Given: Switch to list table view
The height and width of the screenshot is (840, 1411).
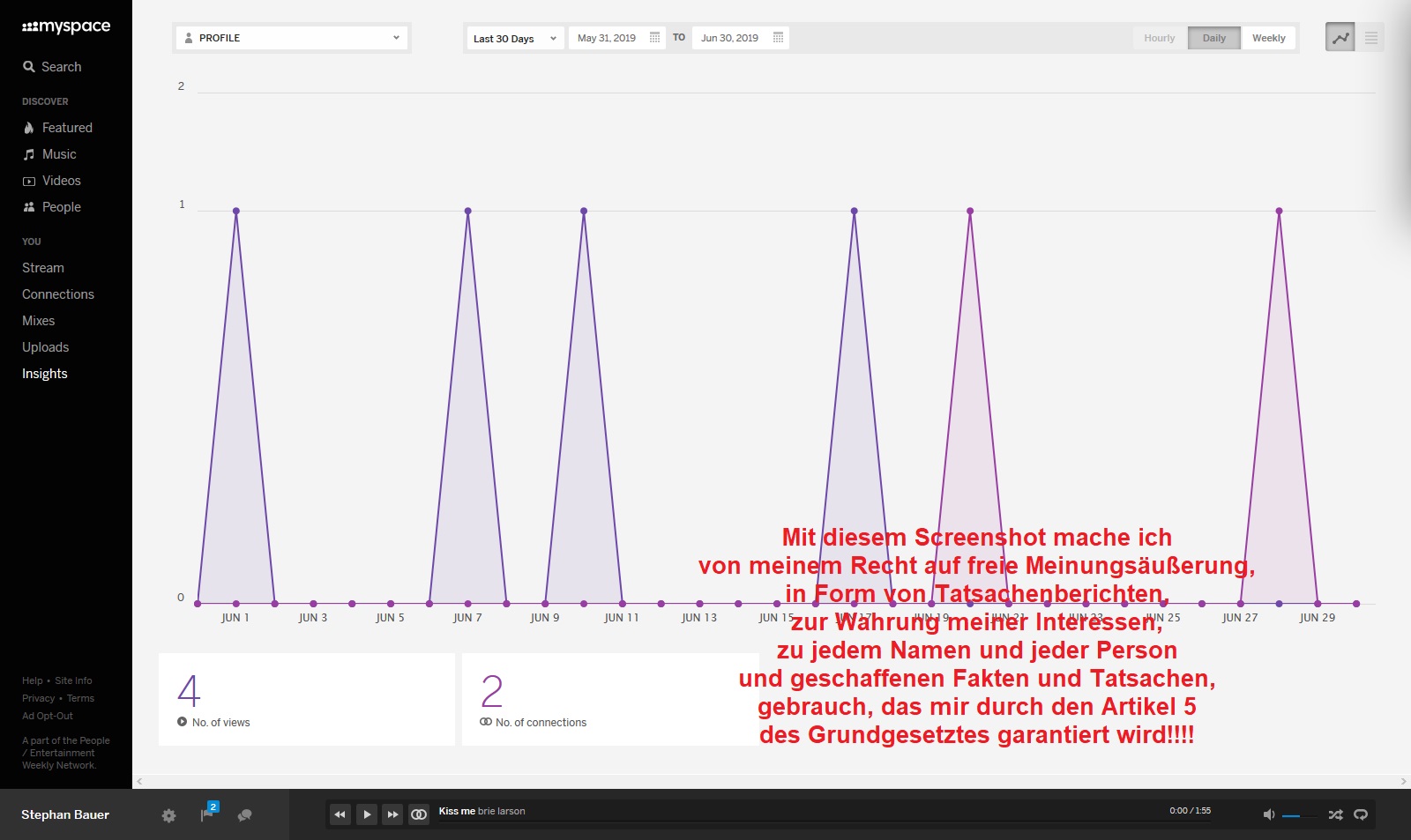Looking at the screenshot, I should coord(1370,38).
